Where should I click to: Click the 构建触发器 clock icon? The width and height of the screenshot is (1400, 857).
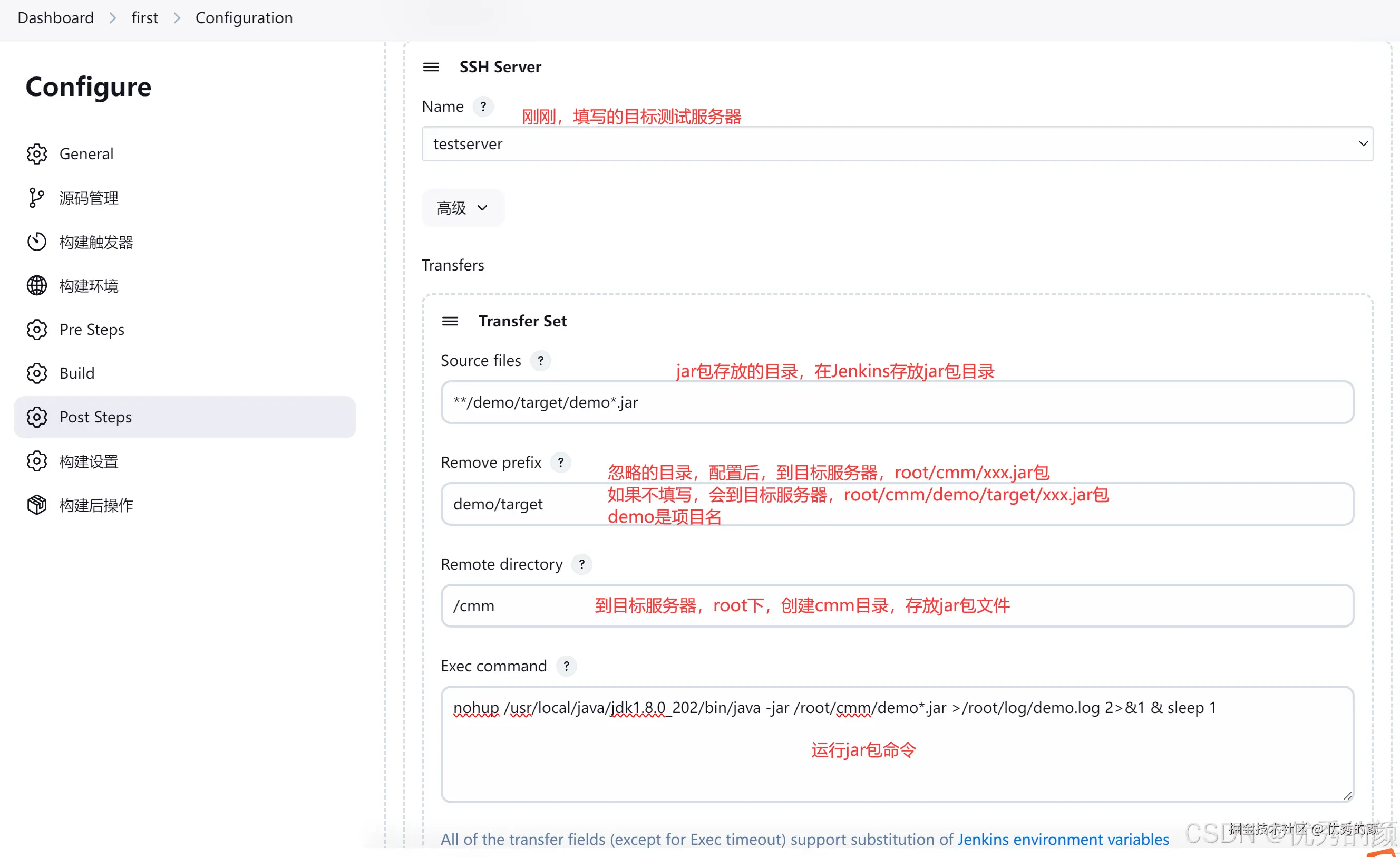click(x=37, y=242)
